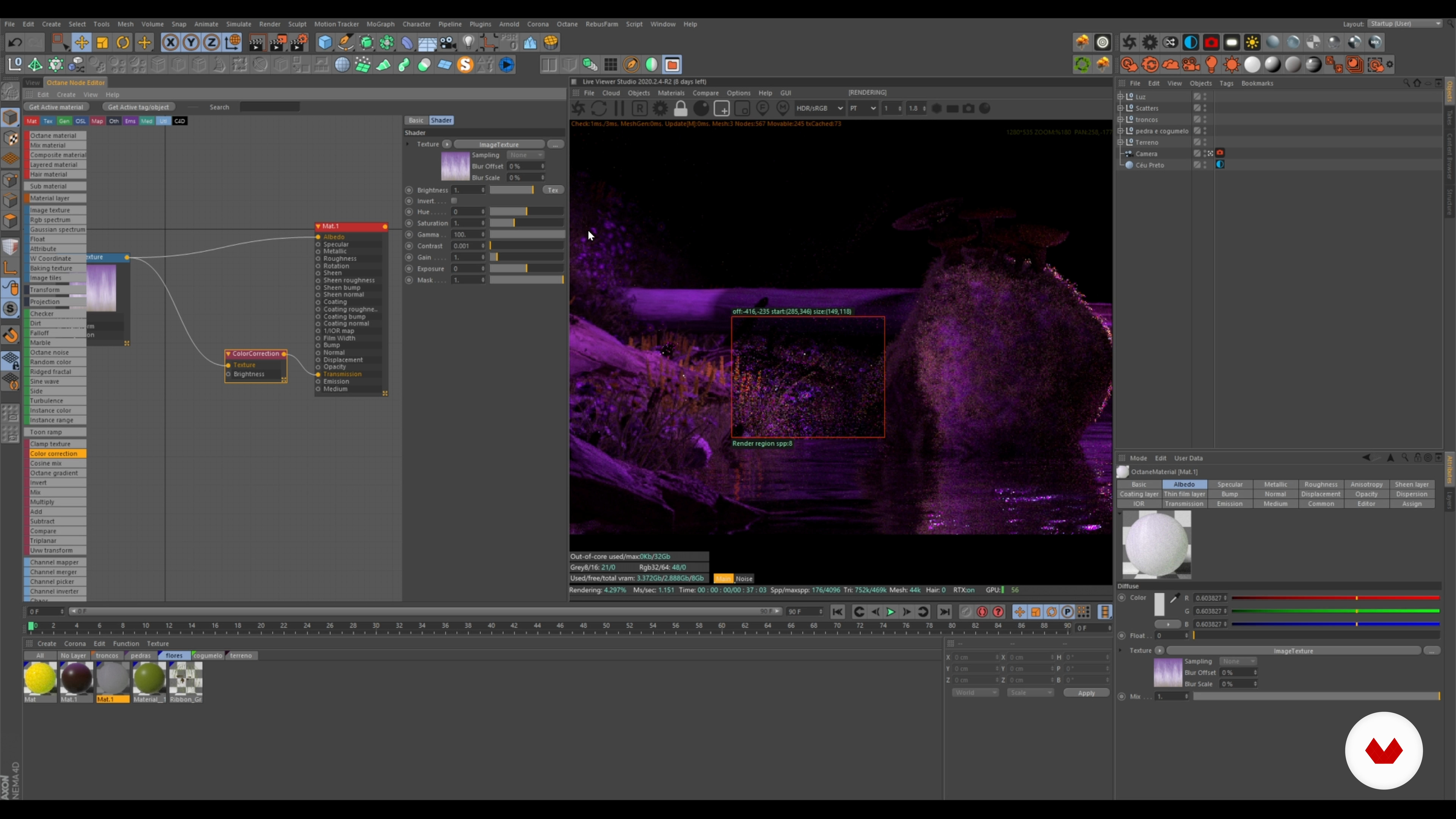Toggle the Invert checkbox
Image resolution: width=1456 pixels, height=819 pixels.
click(x=454, y=201)
